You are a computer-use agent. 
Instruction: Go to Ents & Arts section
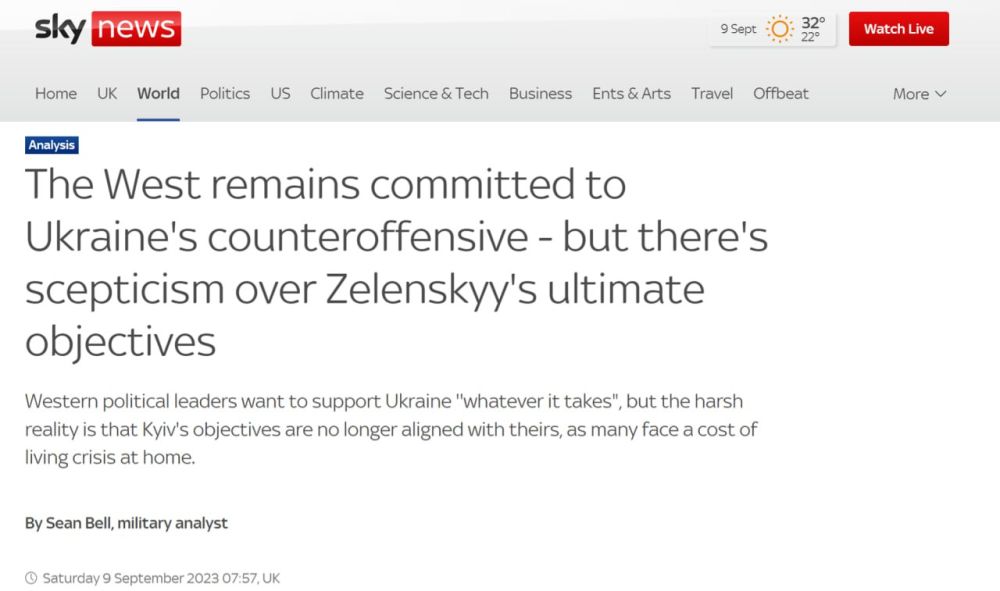(631, 93)
